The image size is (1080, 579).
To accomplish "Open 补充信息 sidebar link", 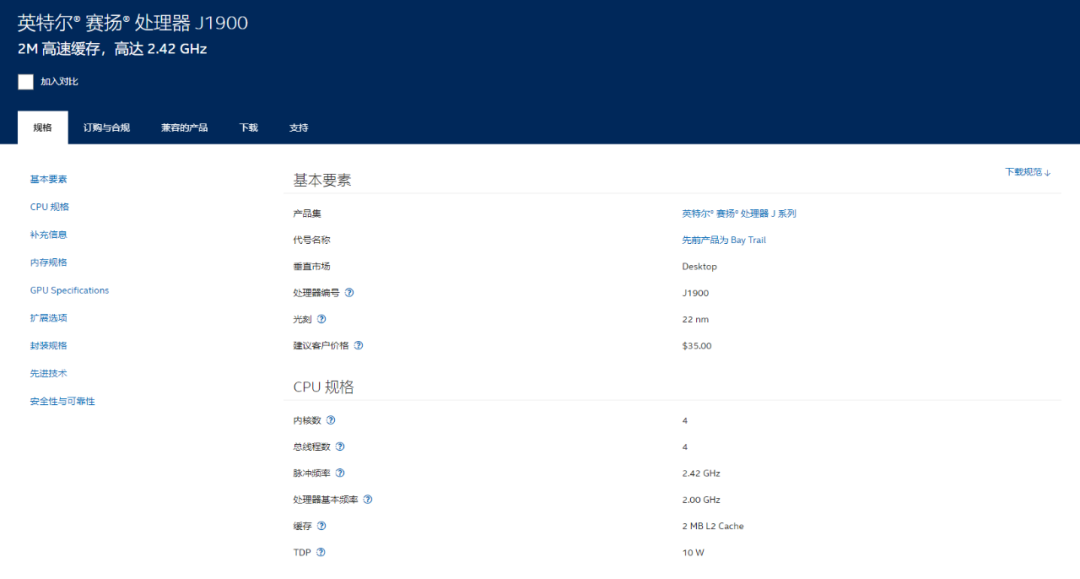I will [x=48, y=235].
